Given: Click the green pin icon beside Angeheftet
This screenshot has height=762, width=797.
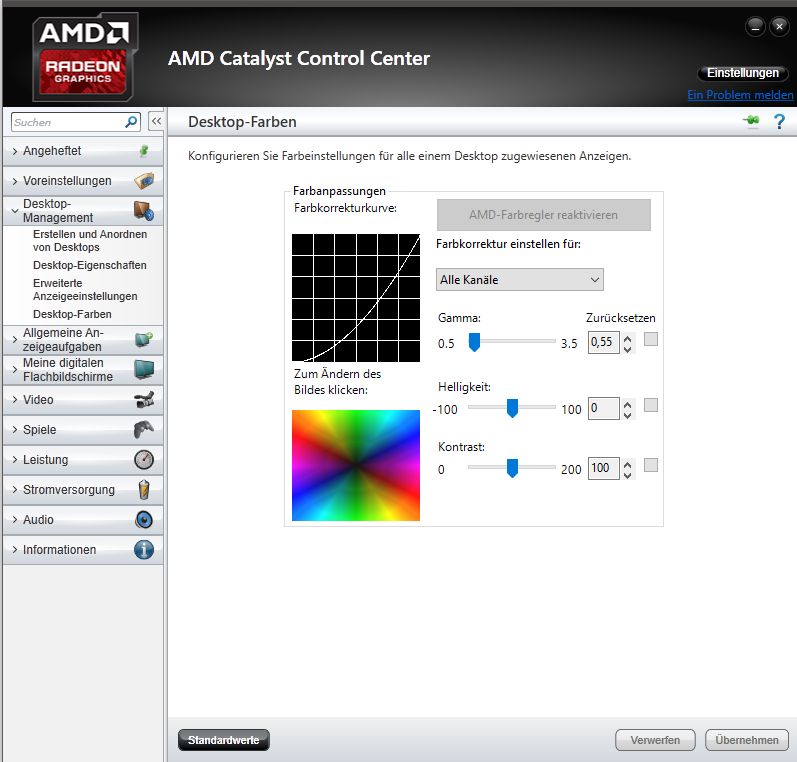Looking at the screenshot, I should coord(144,151).
